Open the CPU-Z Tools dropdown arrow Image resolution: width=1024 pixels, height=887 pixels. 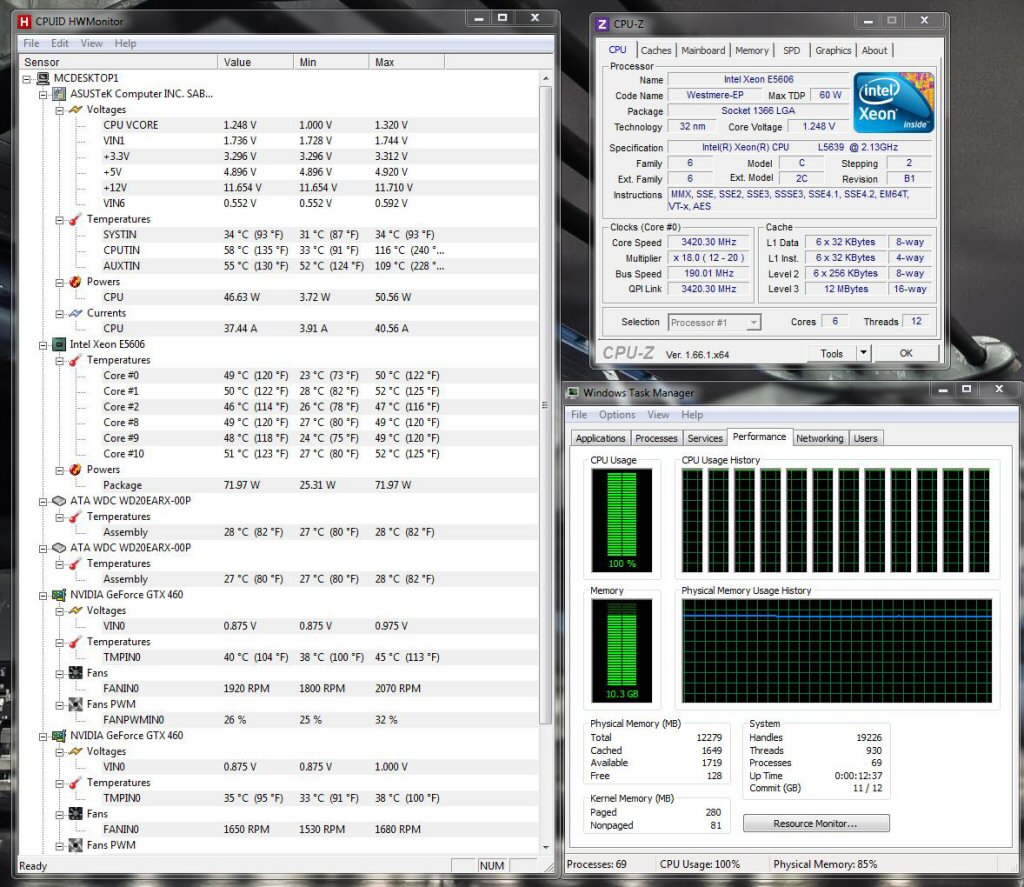(863, 353)
